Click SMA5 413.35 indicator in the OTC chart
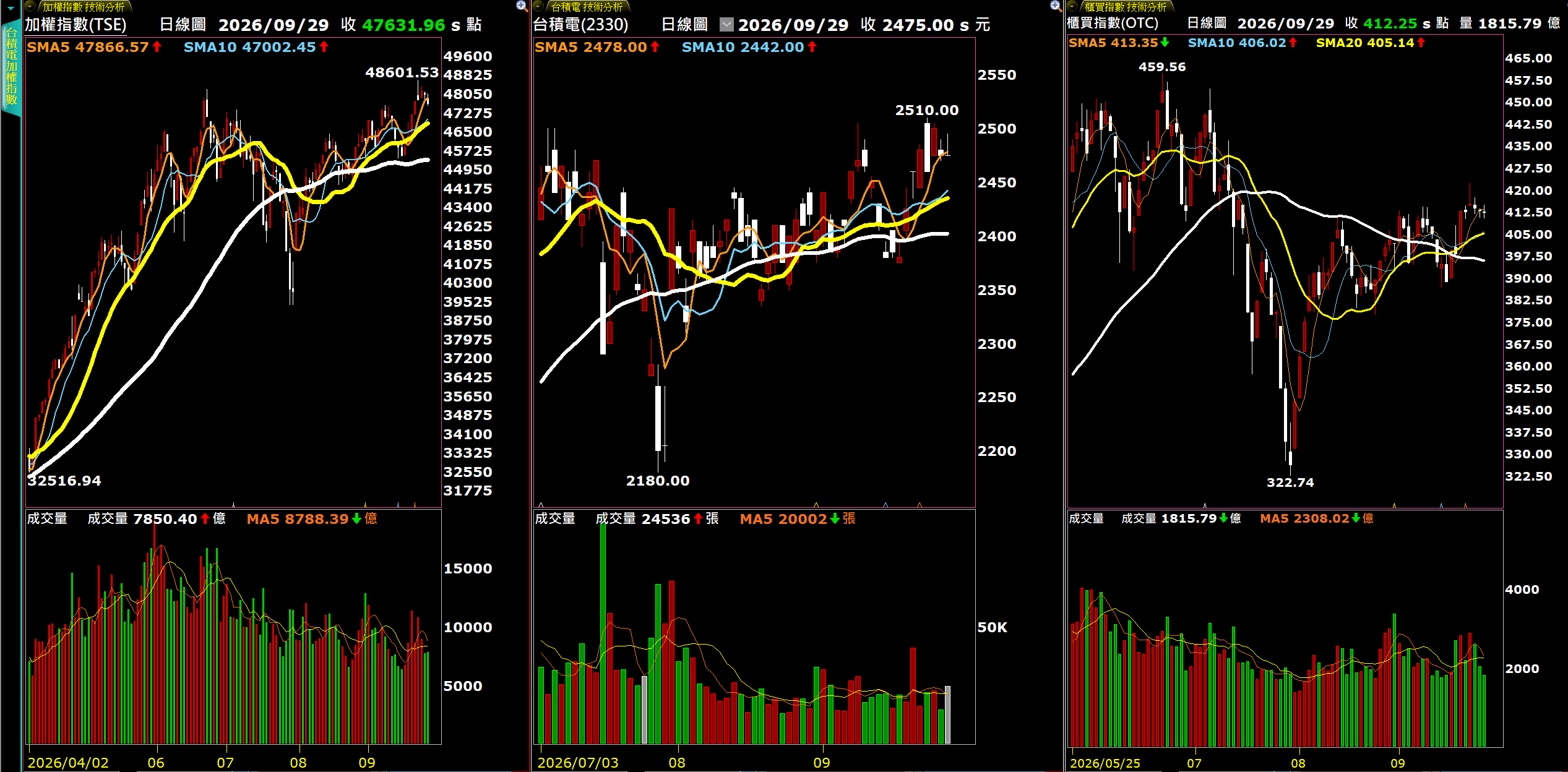The width and height of the screenshot is (1568, 772). tap(1119, 43)
